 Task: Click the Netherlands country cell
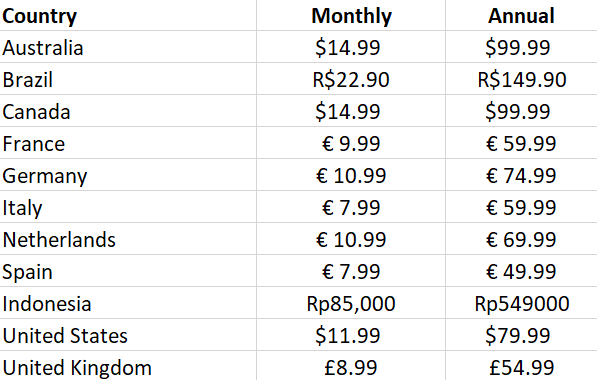[x=128, y=239]
